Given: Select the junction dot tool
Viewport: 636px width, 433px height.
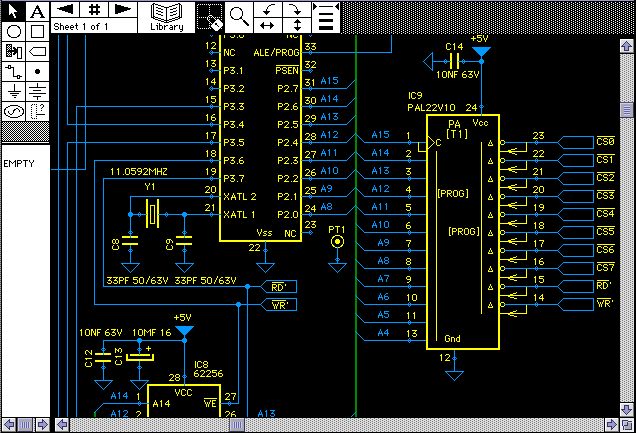Looking at the screenshot, I should coord(37,71).
